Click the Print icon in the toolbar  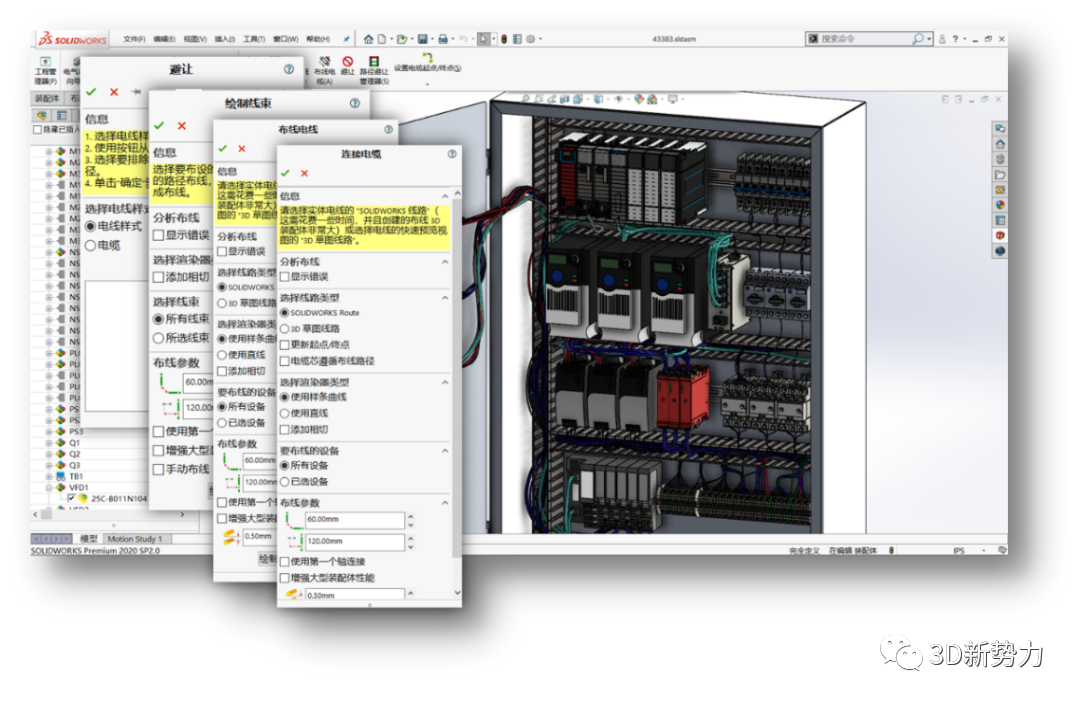(x=443, y=38)
